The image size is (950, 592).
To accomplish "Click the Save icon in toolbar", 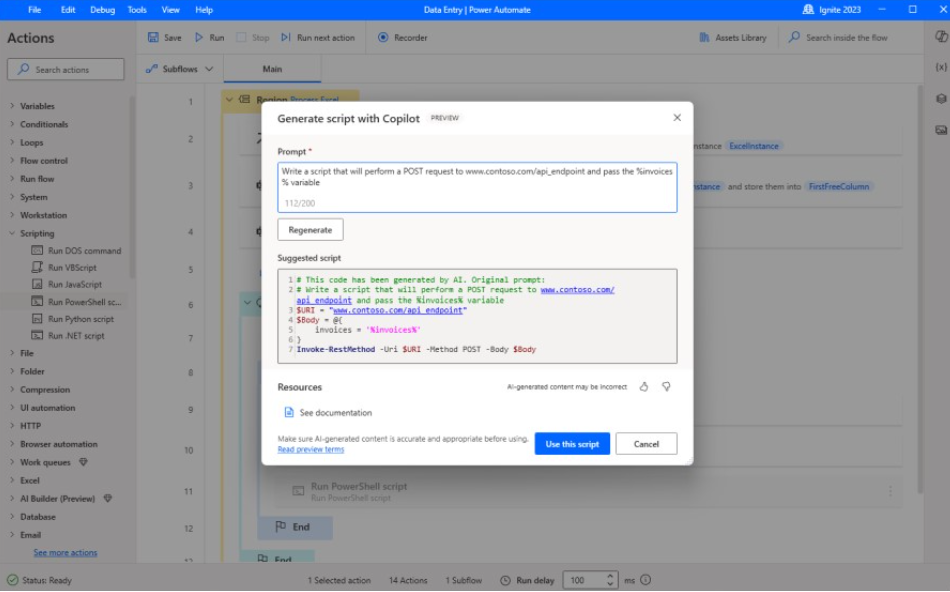I will coord(153,38).
